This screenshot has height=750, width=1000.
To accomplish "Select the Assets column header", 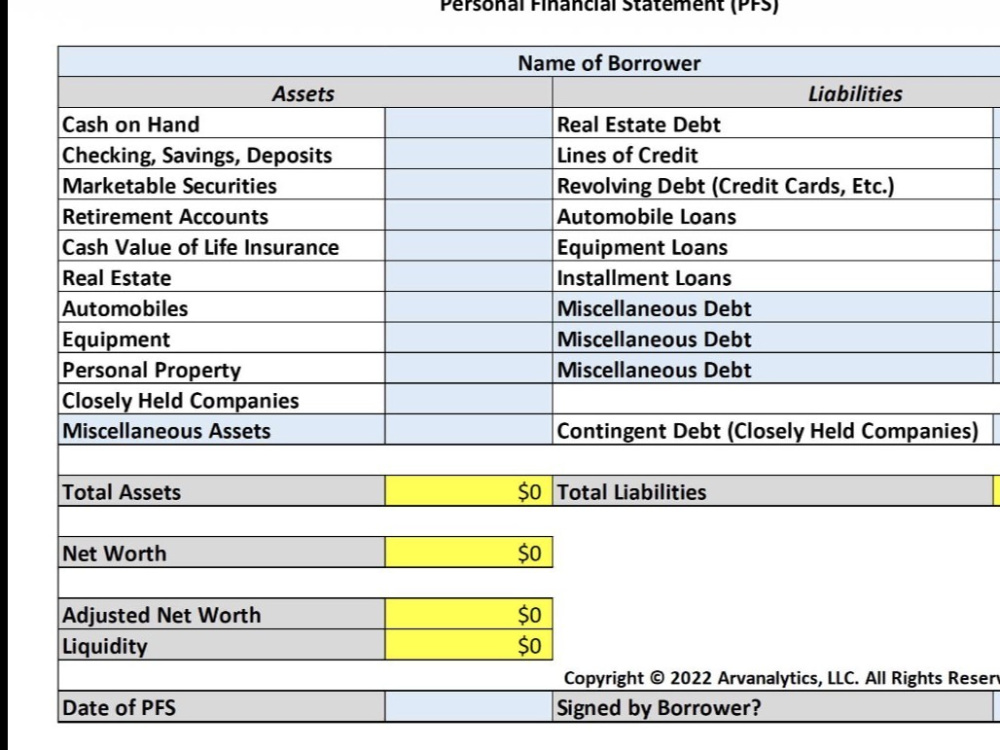I will pos(305,92).
